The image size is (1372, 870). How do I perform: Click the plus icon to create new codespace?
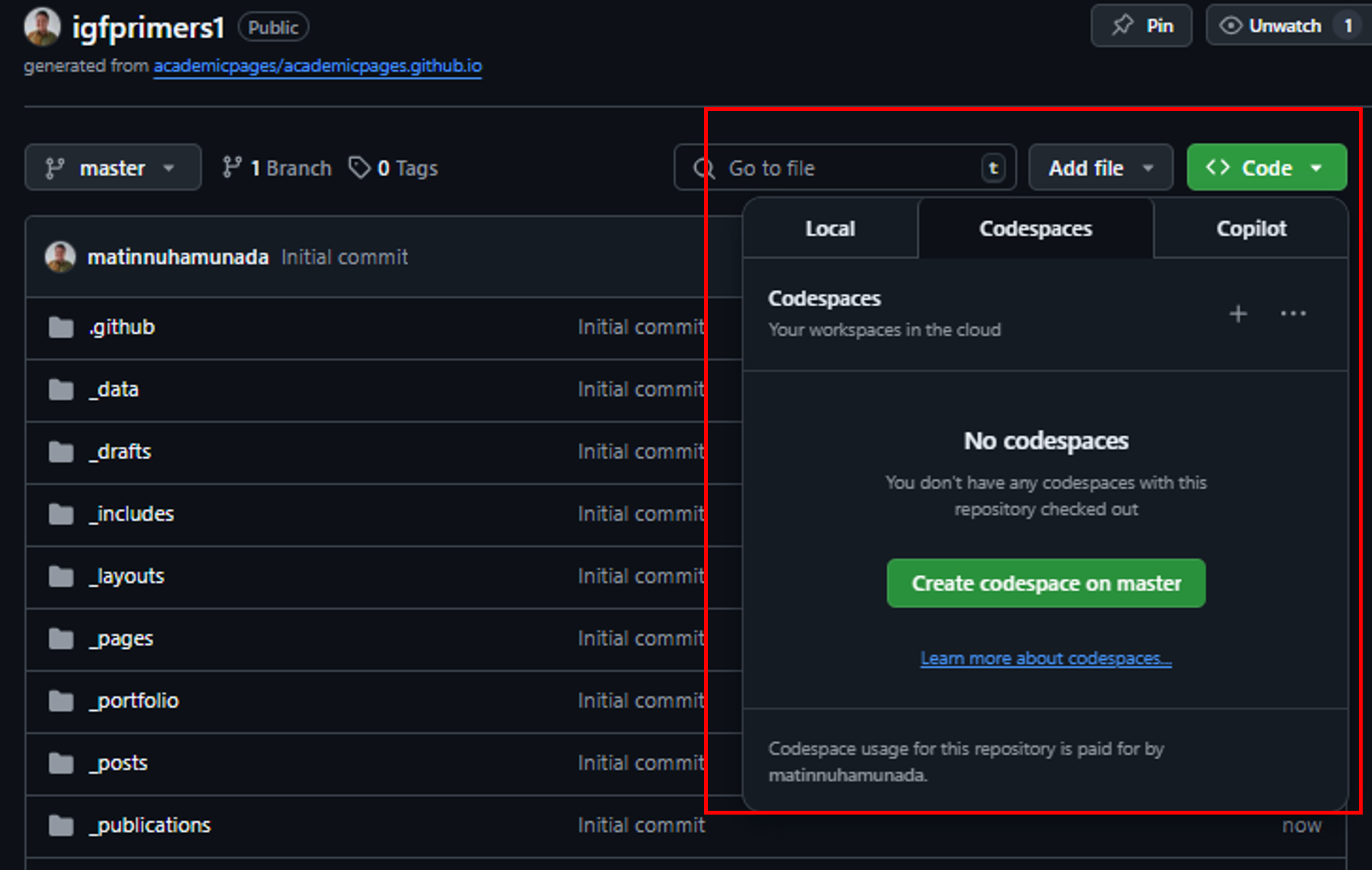click(1238, 314)
